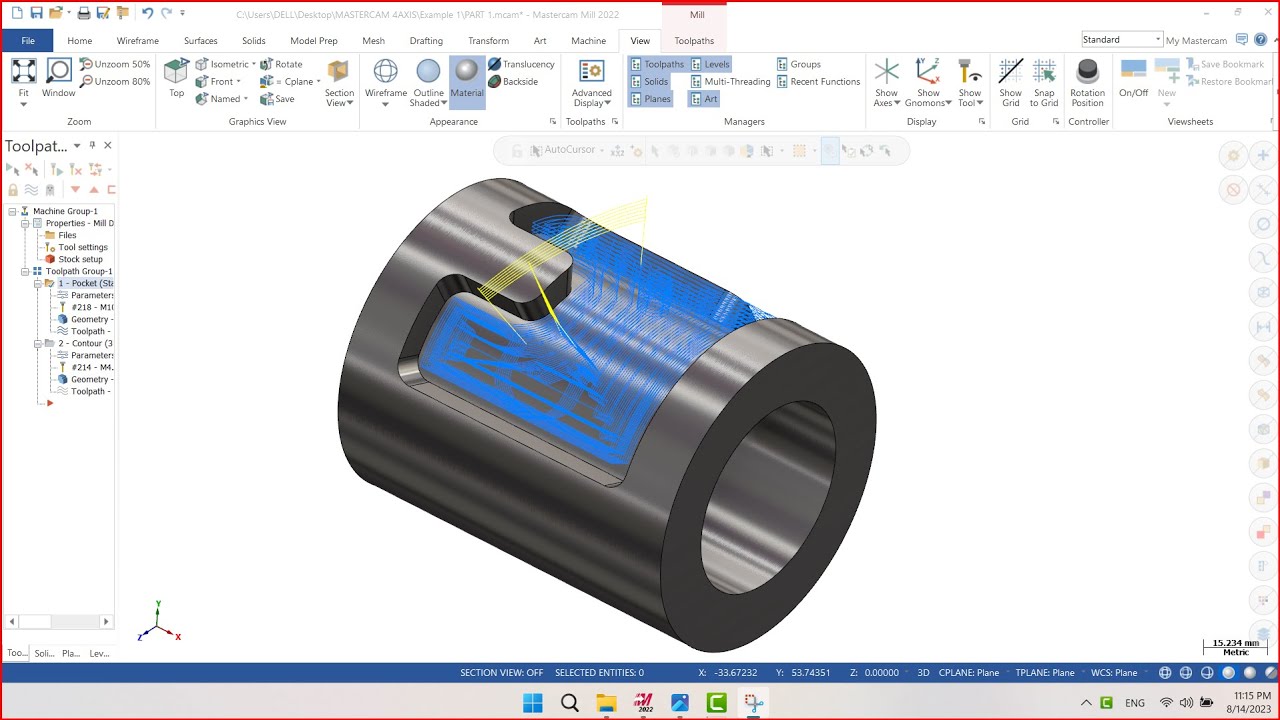The image size is (1280, 720).
Task: Click the Z coordinate value field
Action: pyautogui.click(x=880, y=673)
